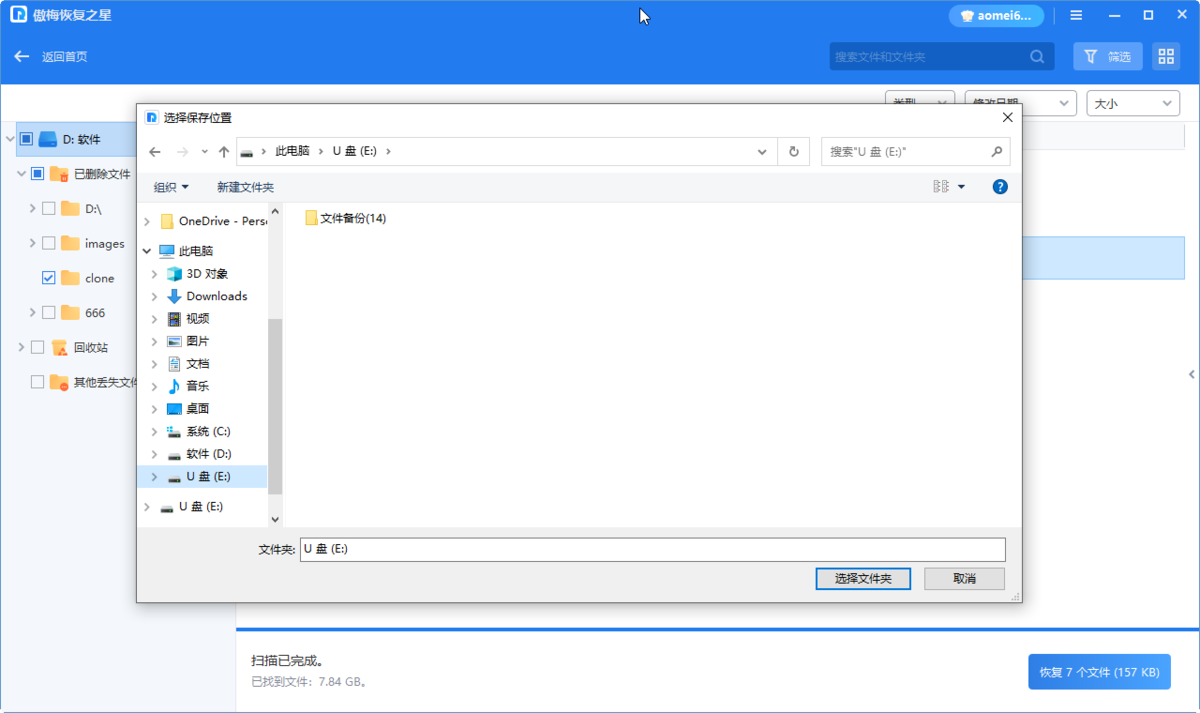Viewport: 1200px width, 713px height.
Task: Open the main hamburger menu
Action: click(1076, 16)
